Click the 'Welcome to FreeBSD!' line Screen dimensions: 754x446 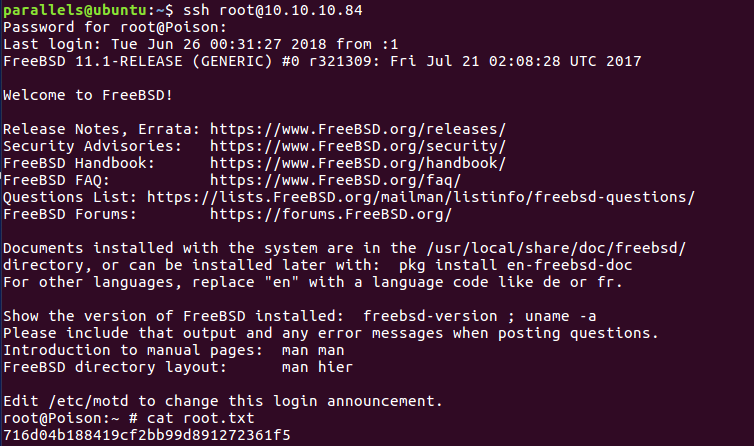coord(88,95)
